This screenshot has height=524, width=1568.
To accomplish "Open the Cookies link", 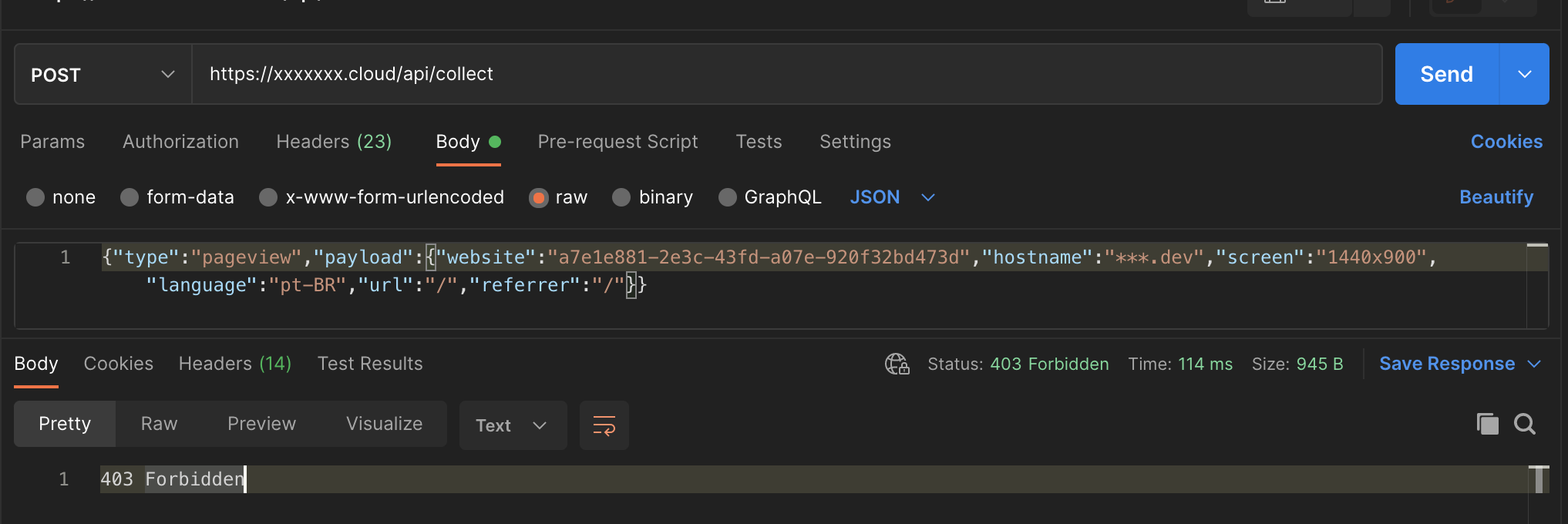I will coord(1506,142).
